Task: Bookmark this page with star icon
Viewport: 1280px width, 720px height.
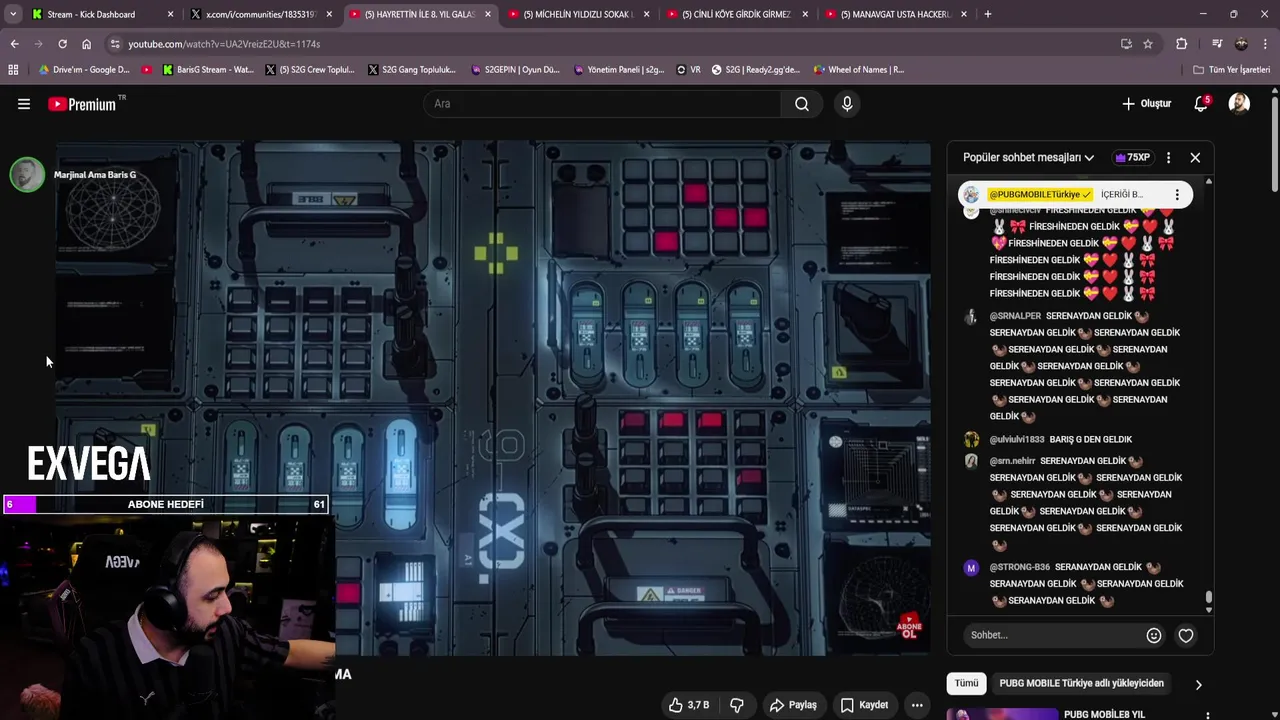Action: coord(1148,44)
